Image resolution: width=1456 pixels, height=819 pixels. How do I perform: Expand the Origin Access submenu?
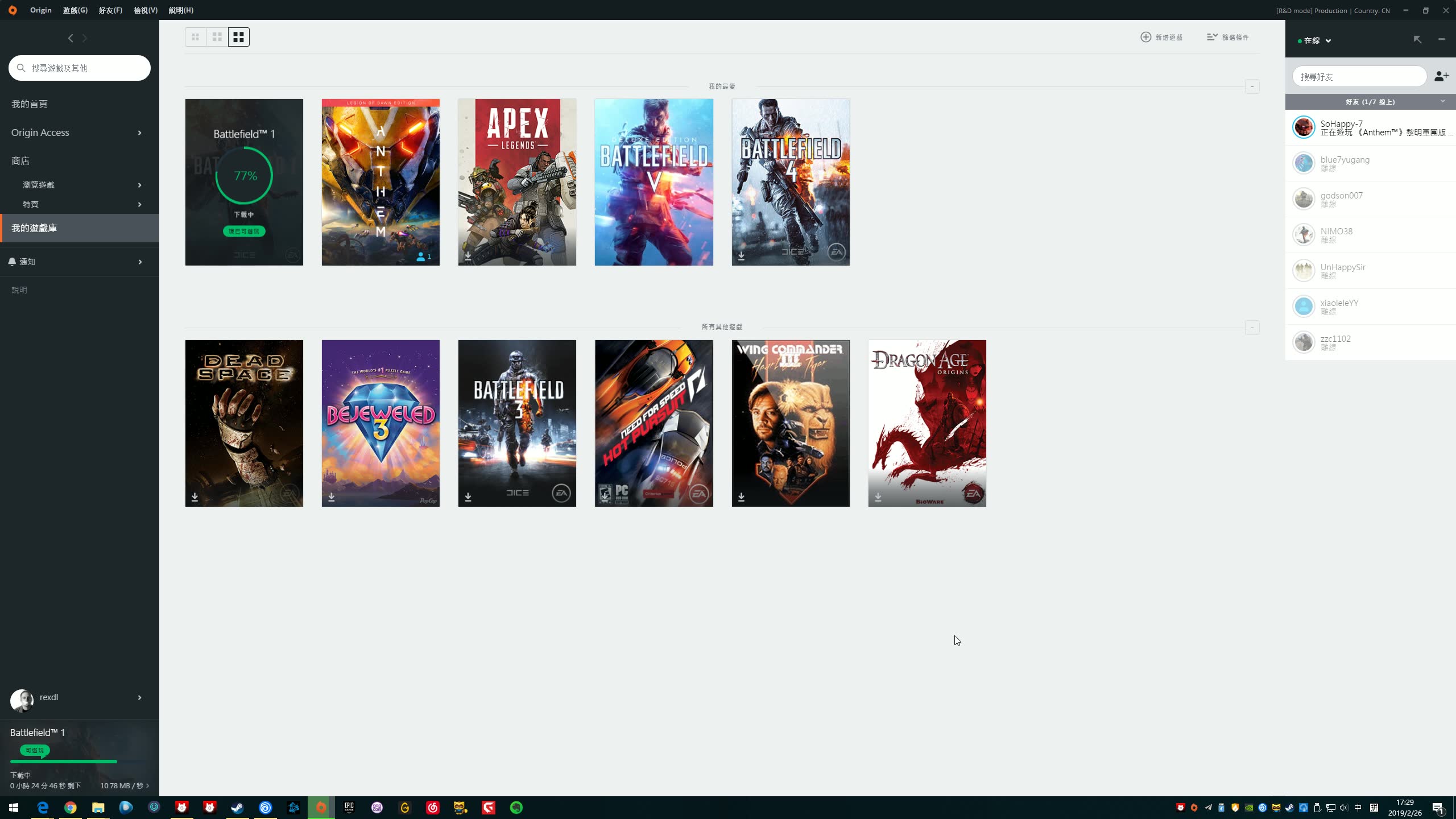139,133
